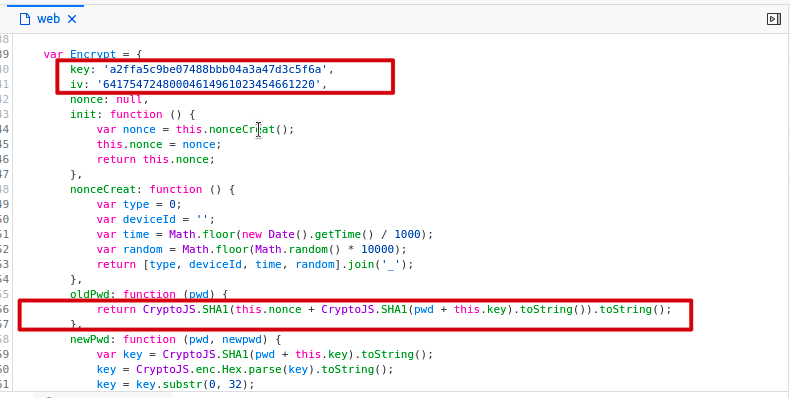Click the 'oldPwd: function (pwd) {' line
790x398 pixels.
tap(149, 294)
